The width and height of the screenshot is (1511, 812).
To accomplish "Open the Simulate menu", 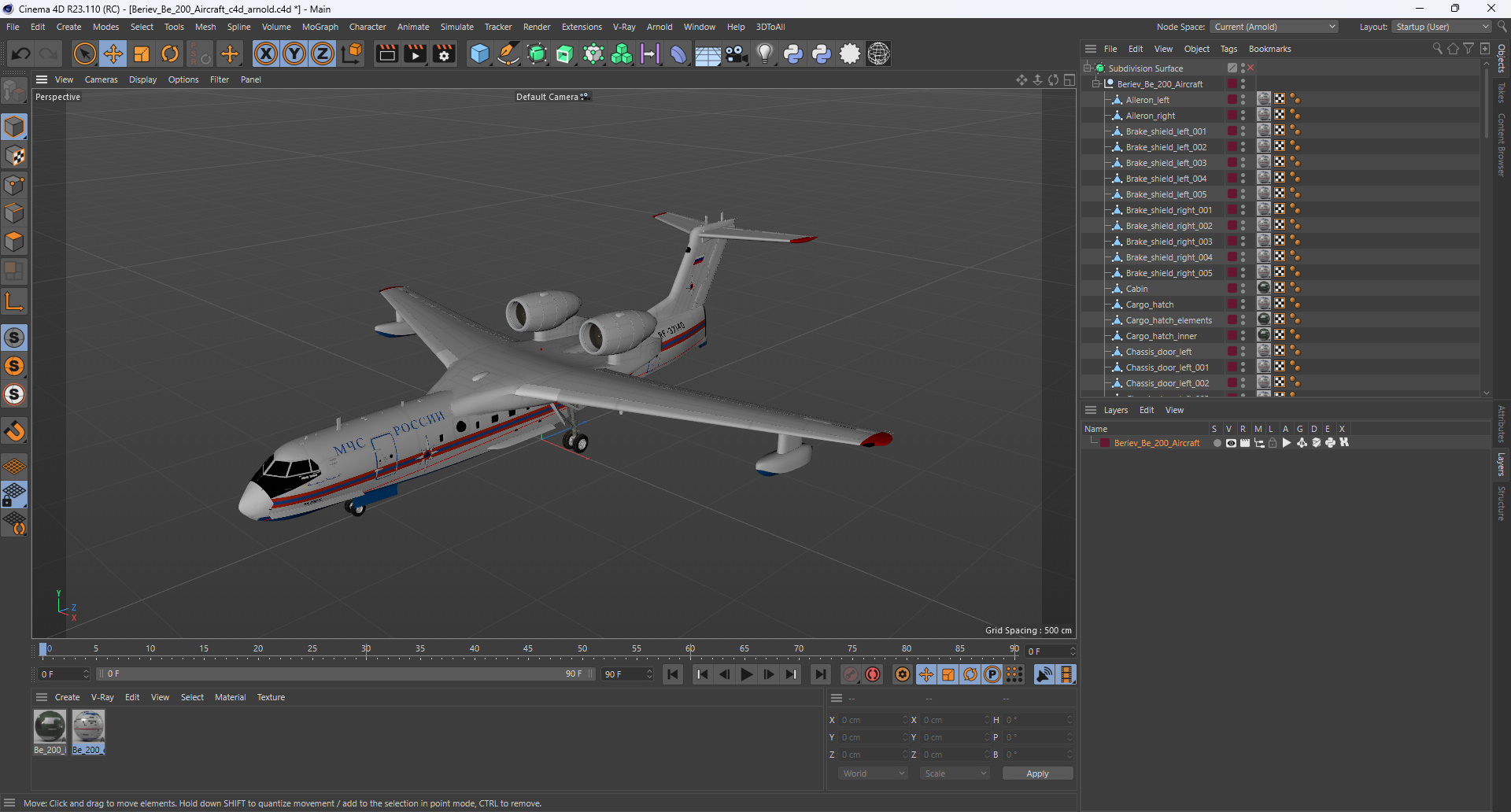I will (x=456, y=27).
